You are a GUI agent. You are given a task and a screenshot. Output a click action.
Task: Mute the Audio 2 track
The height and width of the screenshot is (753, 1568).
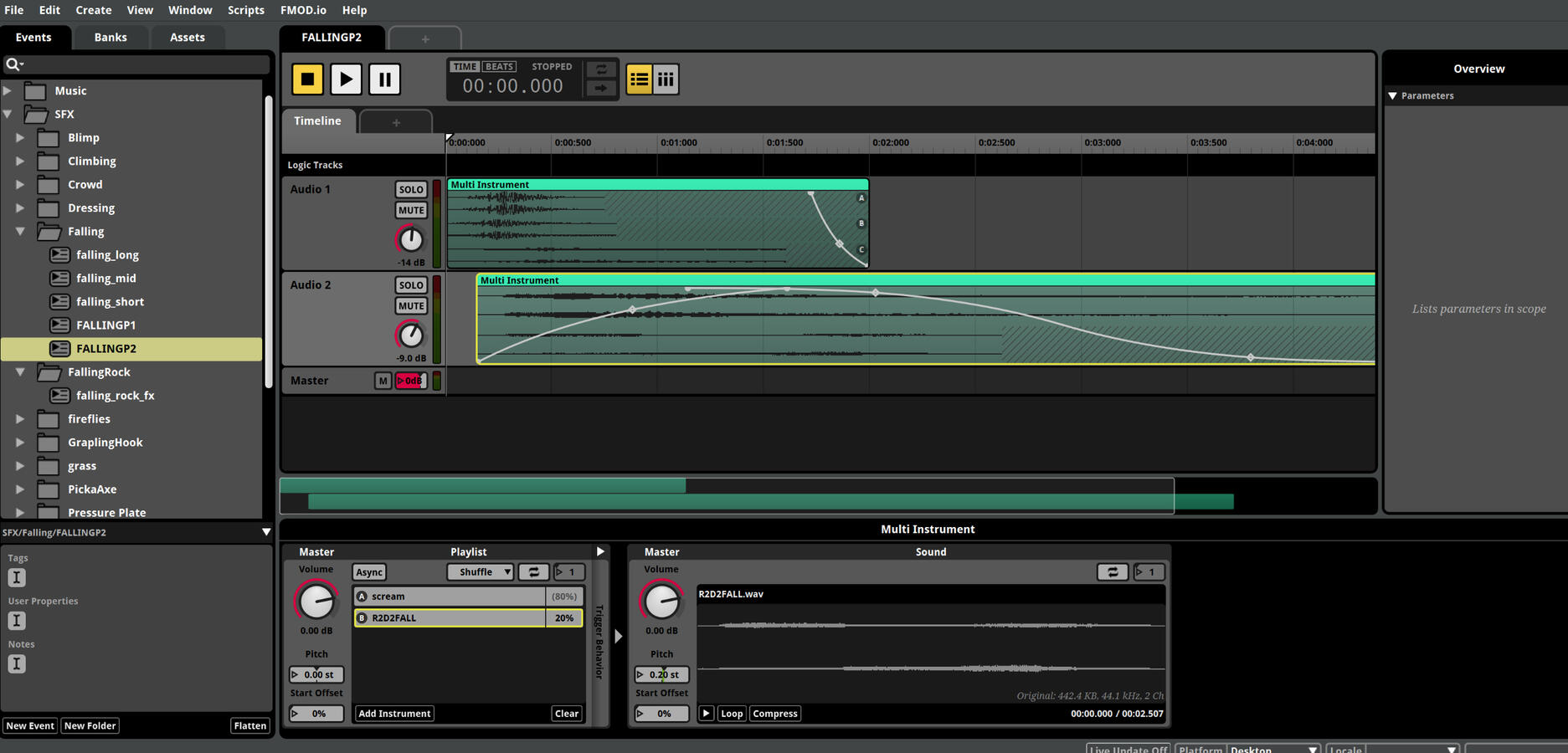411,305
